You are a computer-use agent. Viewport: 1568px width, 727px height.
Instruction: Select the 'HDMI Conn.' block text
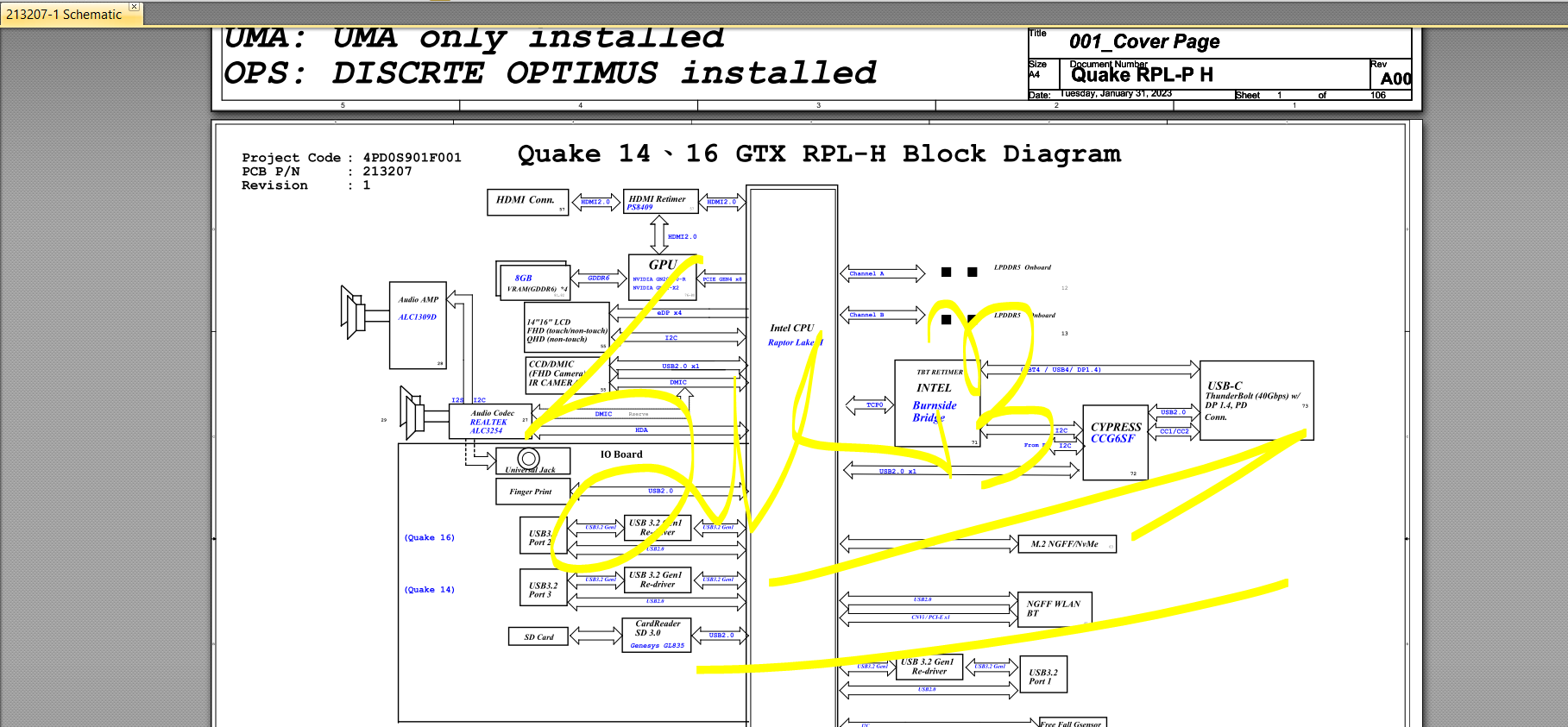click(x=525, y=200)
